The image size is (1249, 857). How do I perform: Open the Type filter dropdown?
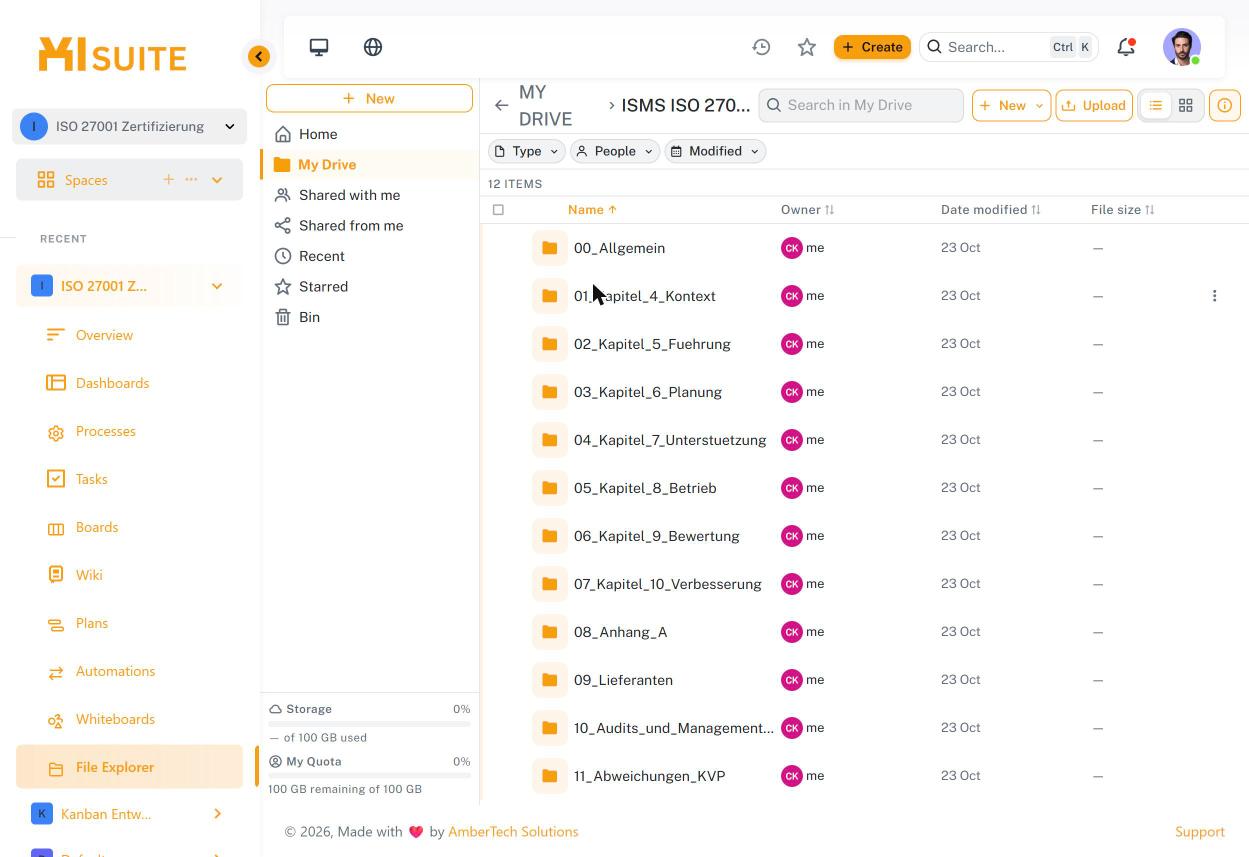coord(526,151)
